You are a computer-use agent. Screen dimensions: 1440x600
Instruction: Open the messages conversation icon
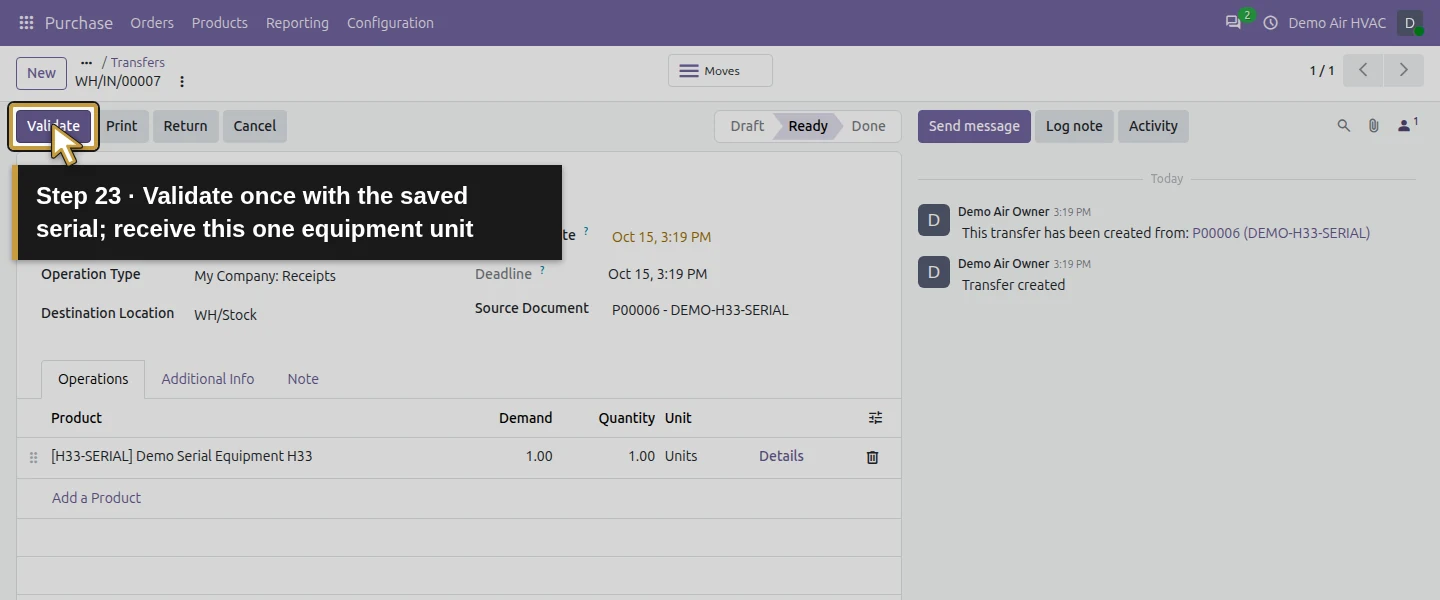pyautogui.click(x=1233, y=22)
